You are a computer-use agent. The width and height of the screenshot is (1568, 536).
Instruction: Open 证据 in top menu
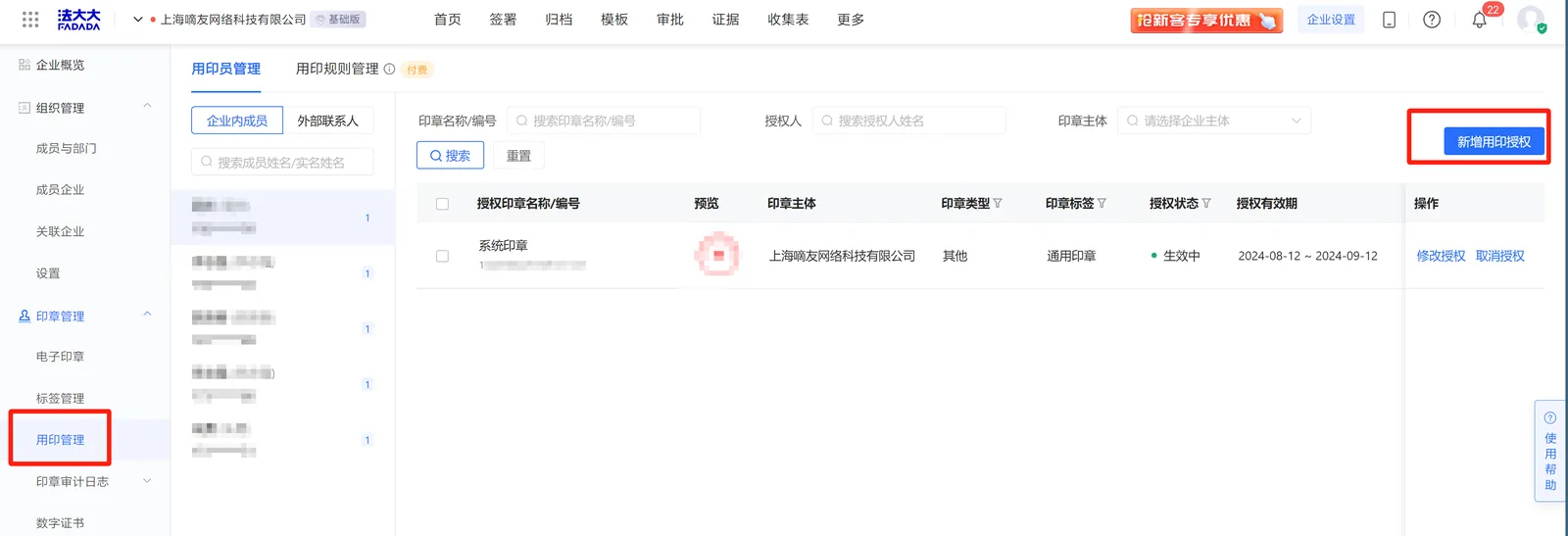pyautogui.click(x=726, y=20)
